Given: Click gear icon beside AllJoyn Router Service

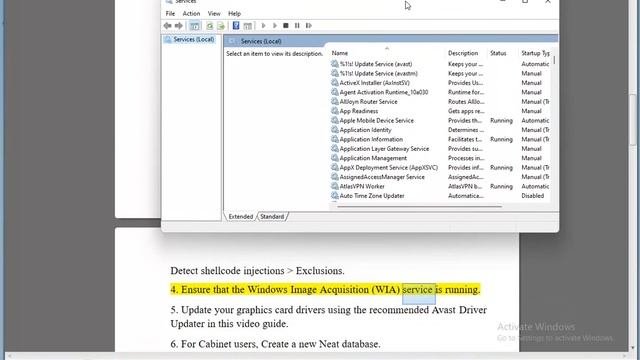Looking at the screenshot, I should click(x=335, y=101).
